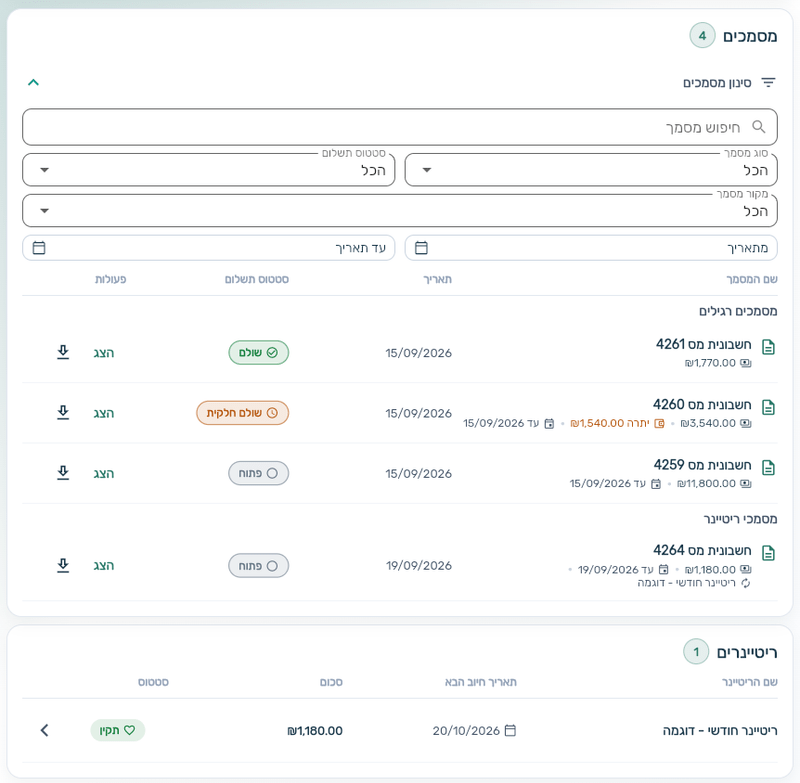Click הצג for invoice 4259

point(104,473)
